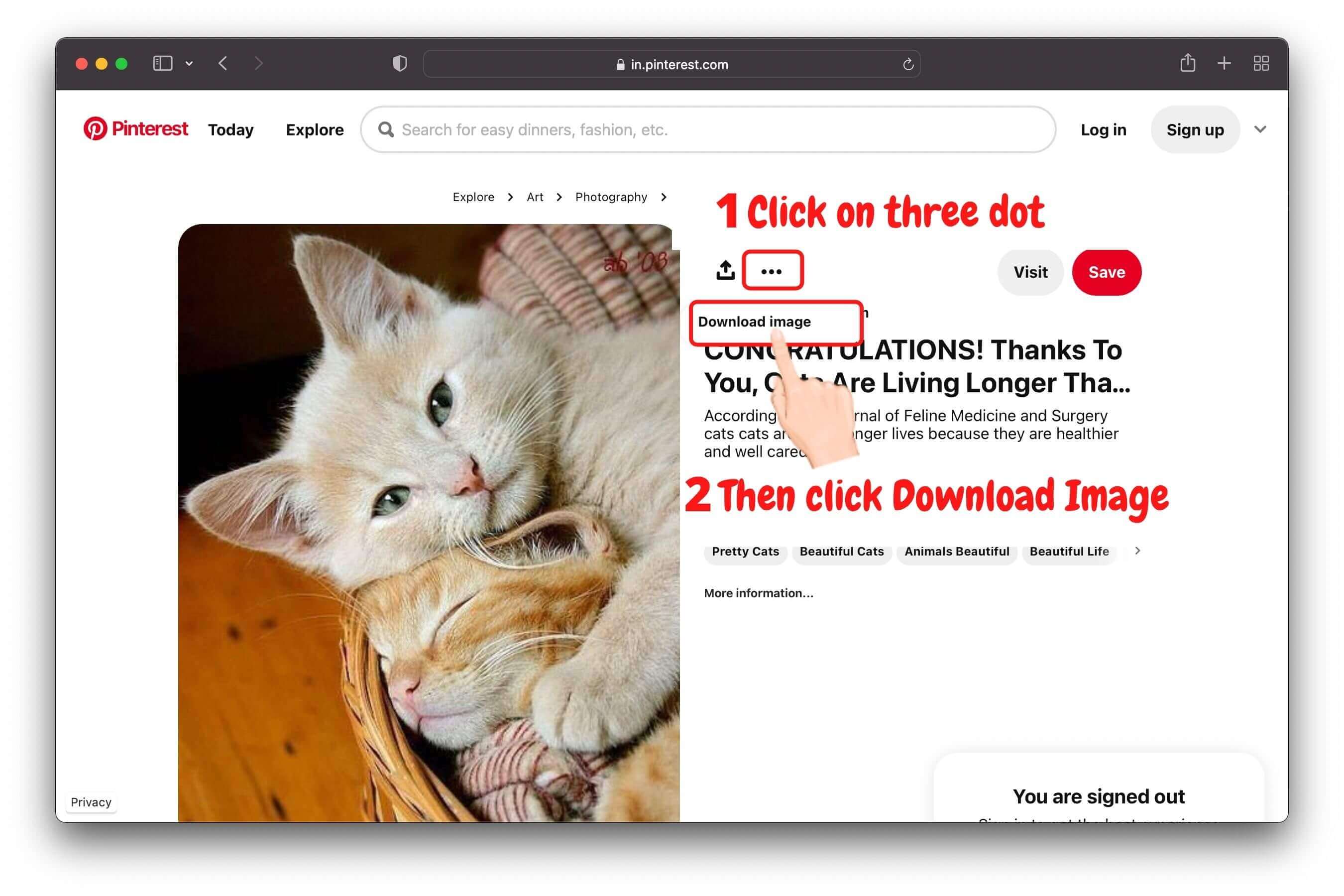1344x896 pixels.
Task: Click the search magnifier icon
Action: (x=386, y=129)
